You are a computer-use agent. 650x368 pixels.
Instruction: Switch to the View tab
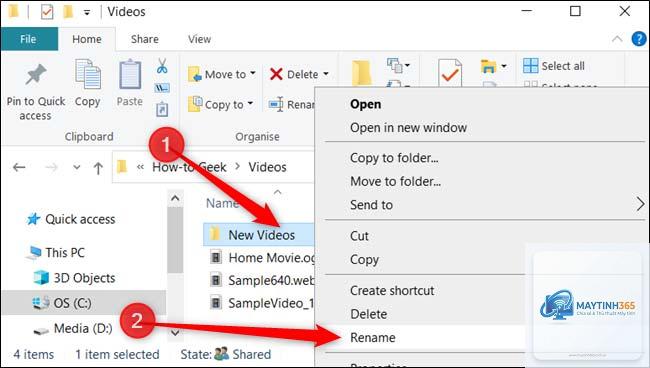point(199,39)
